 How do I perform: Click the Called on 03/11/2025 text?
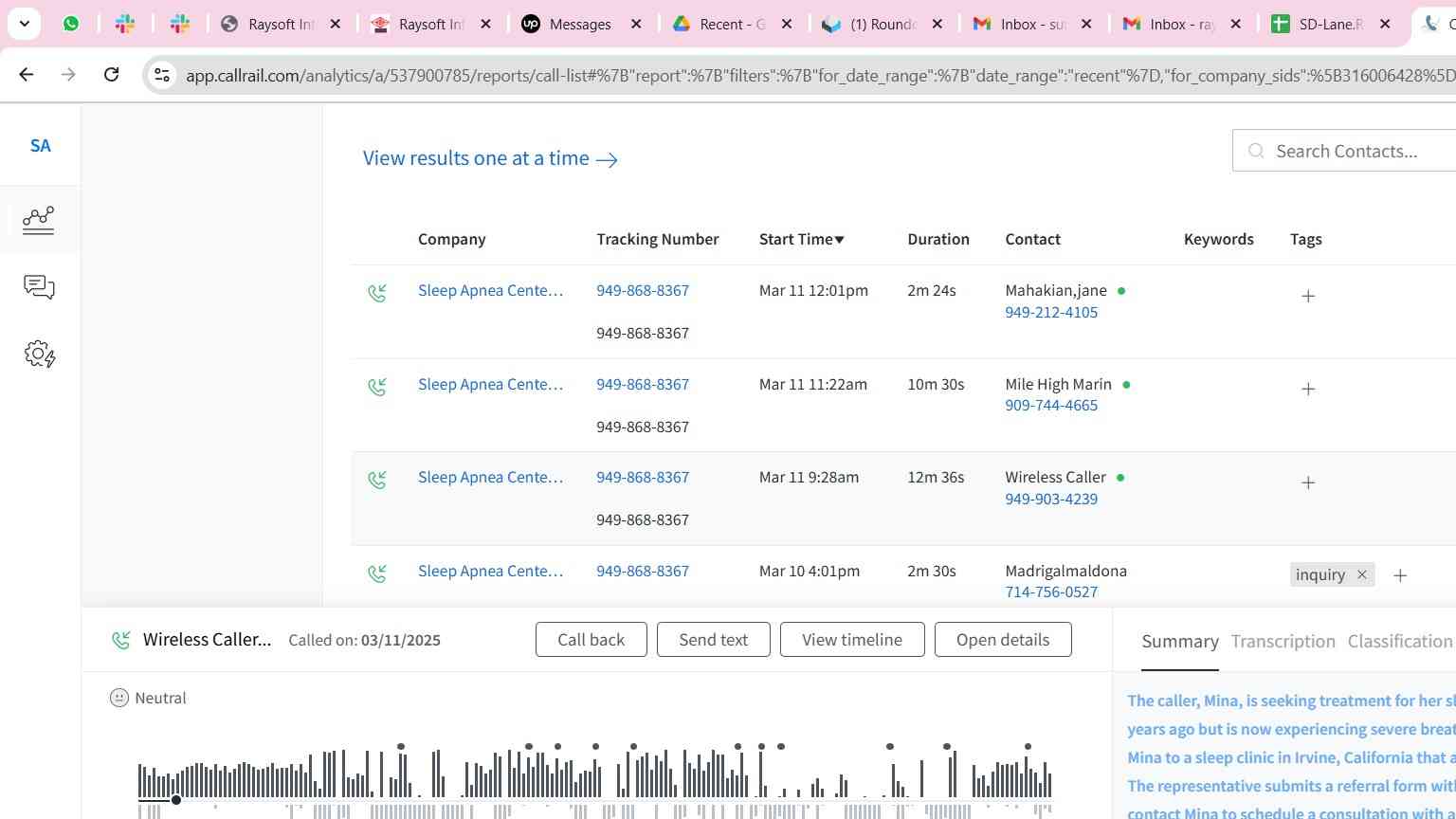[x=364, y=640]
